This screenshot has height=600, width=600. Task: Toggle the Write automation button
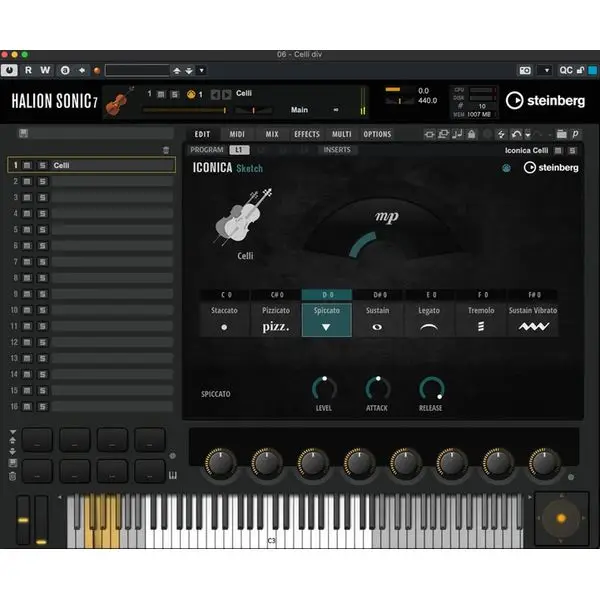[x=46, y=71]
